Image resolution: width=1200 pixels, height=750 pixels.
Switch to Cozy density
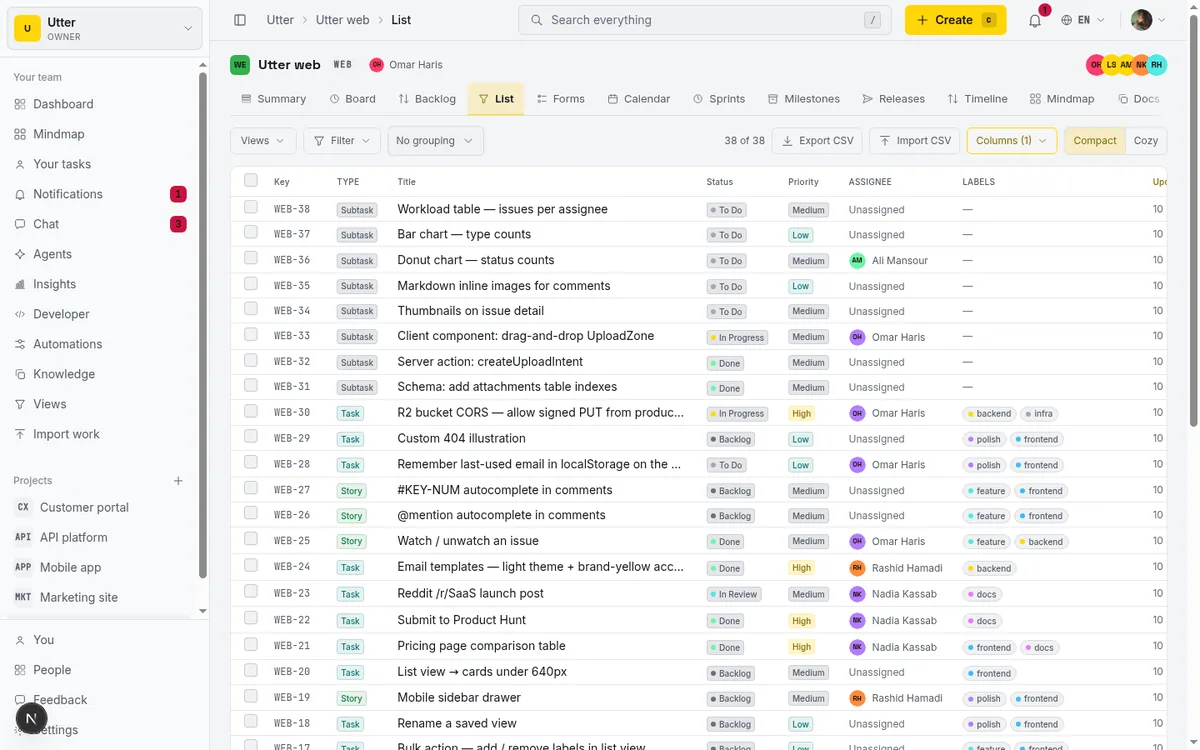pos(1146,141)
